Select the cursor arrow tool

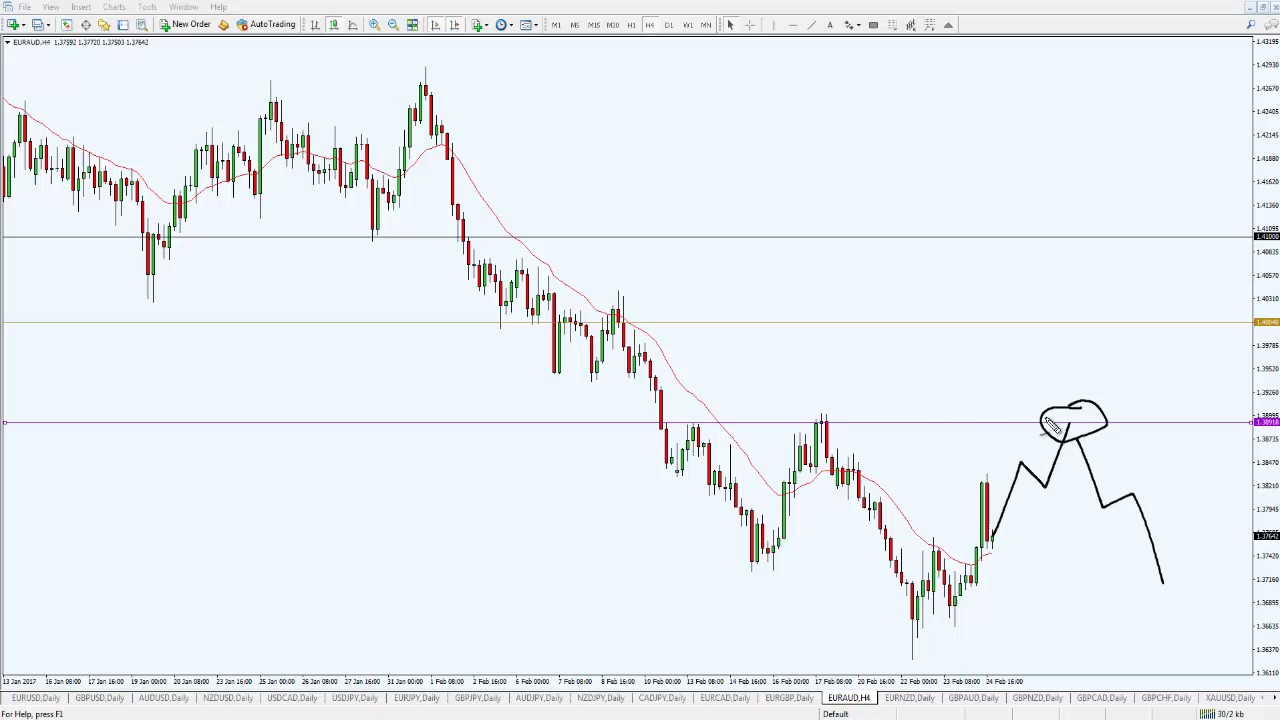[730, 25]
